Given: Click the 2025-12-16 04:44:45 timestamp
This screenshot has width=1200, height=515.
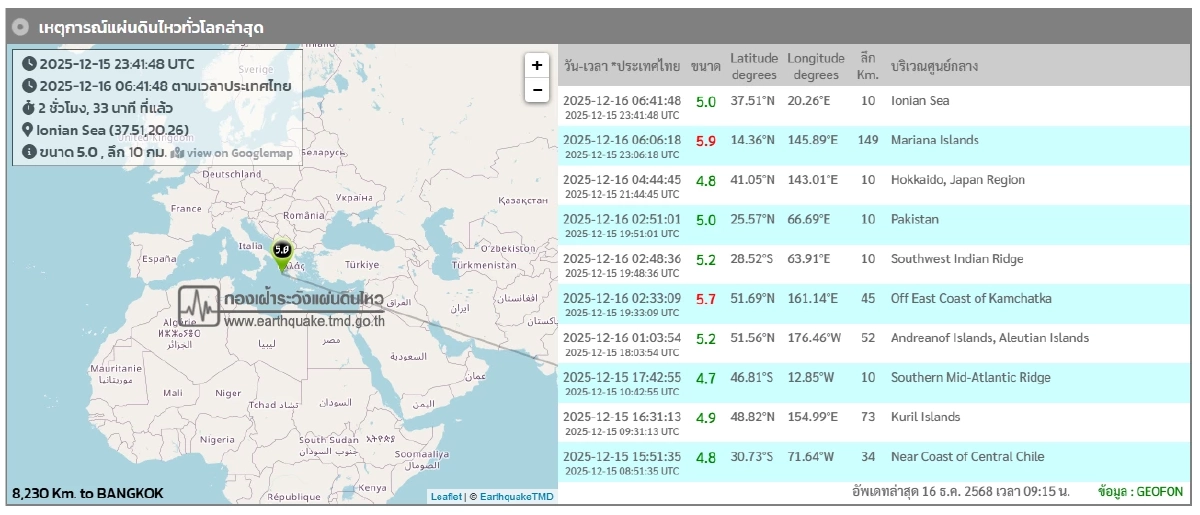Looking at the screenshot, I should 622,180.
